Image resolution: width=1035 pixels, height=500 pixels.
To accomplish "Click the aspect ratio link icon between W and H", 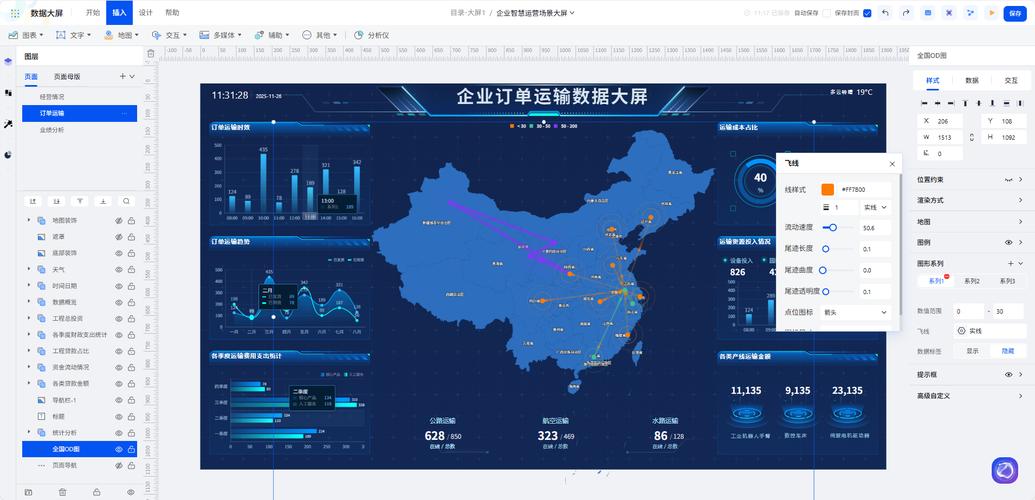I will tap(971, 137).
